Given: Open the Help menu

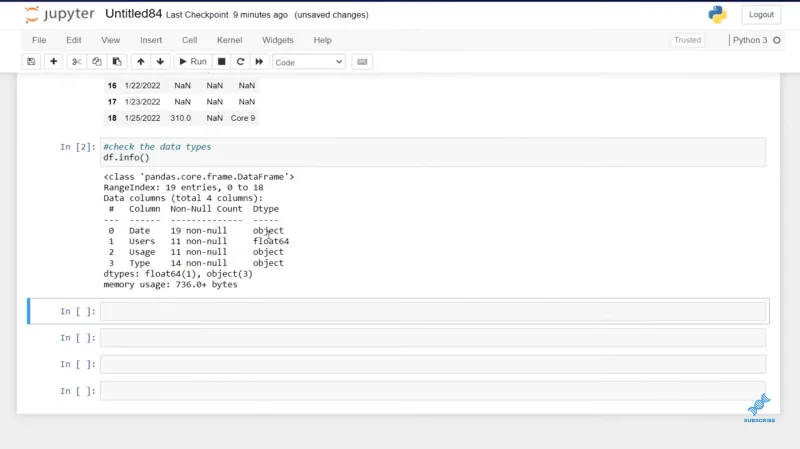Looking at the screenshot, I should [322, 40].
